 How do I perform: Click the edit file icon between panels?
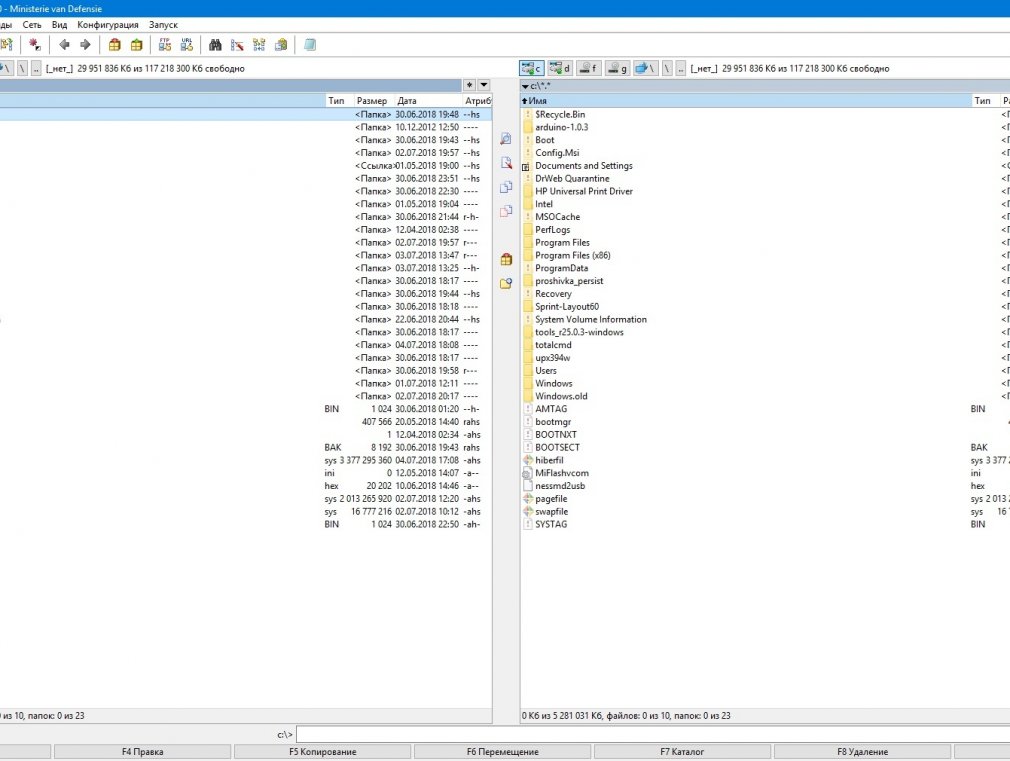click(506, 162)
